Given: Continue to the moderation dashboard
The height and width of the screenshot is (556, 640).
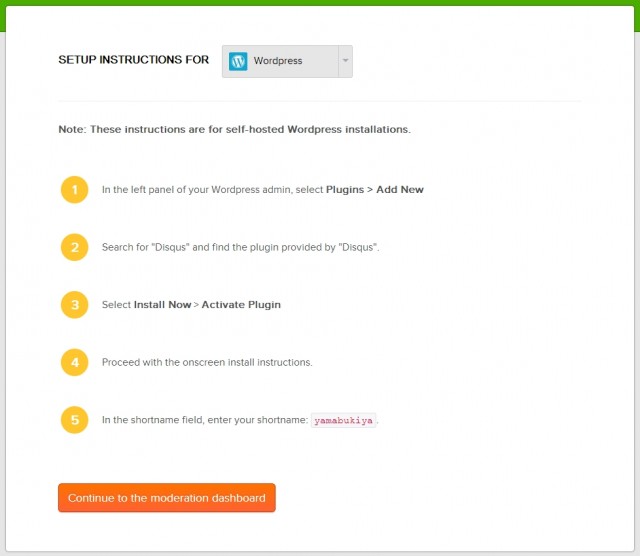Looking at the screenshot, I should (x=167, y=498).
